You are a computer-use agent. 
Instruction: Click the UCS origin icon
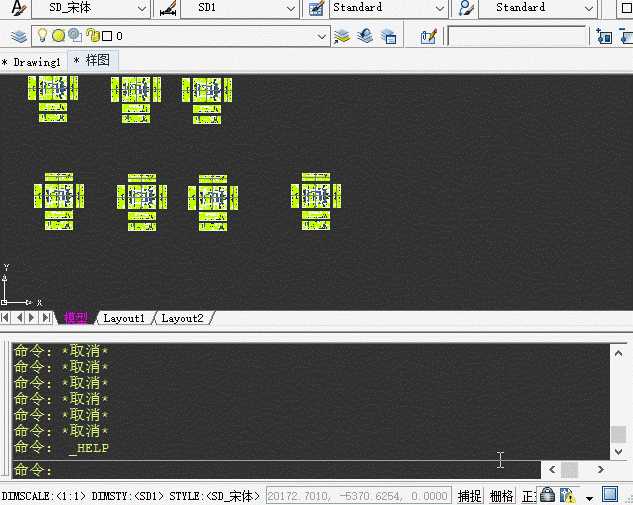click(x=4, y=302)
